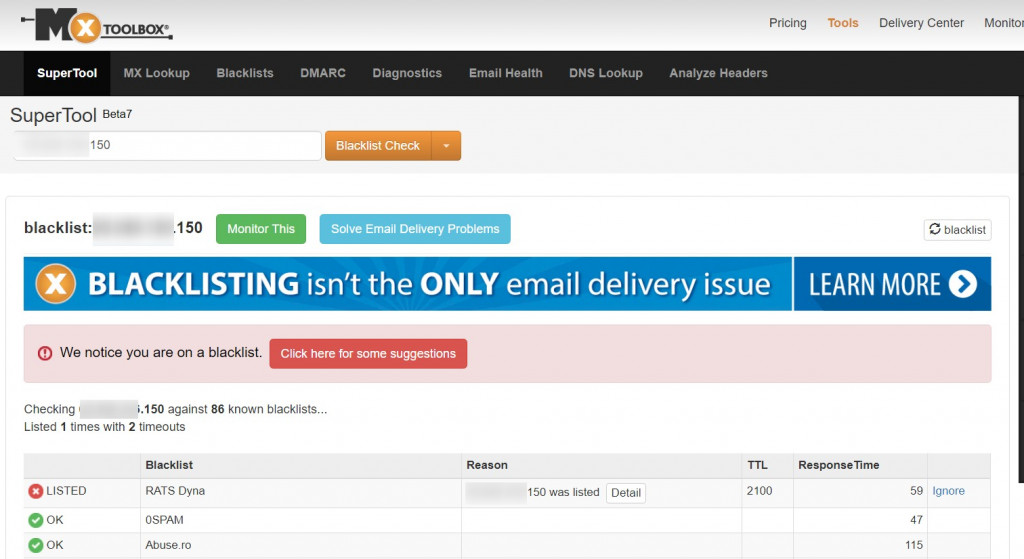The height and width of the screenshot is (559, 1024).
Task: Click the Reason column header
Action: click(x=487, y=465)
